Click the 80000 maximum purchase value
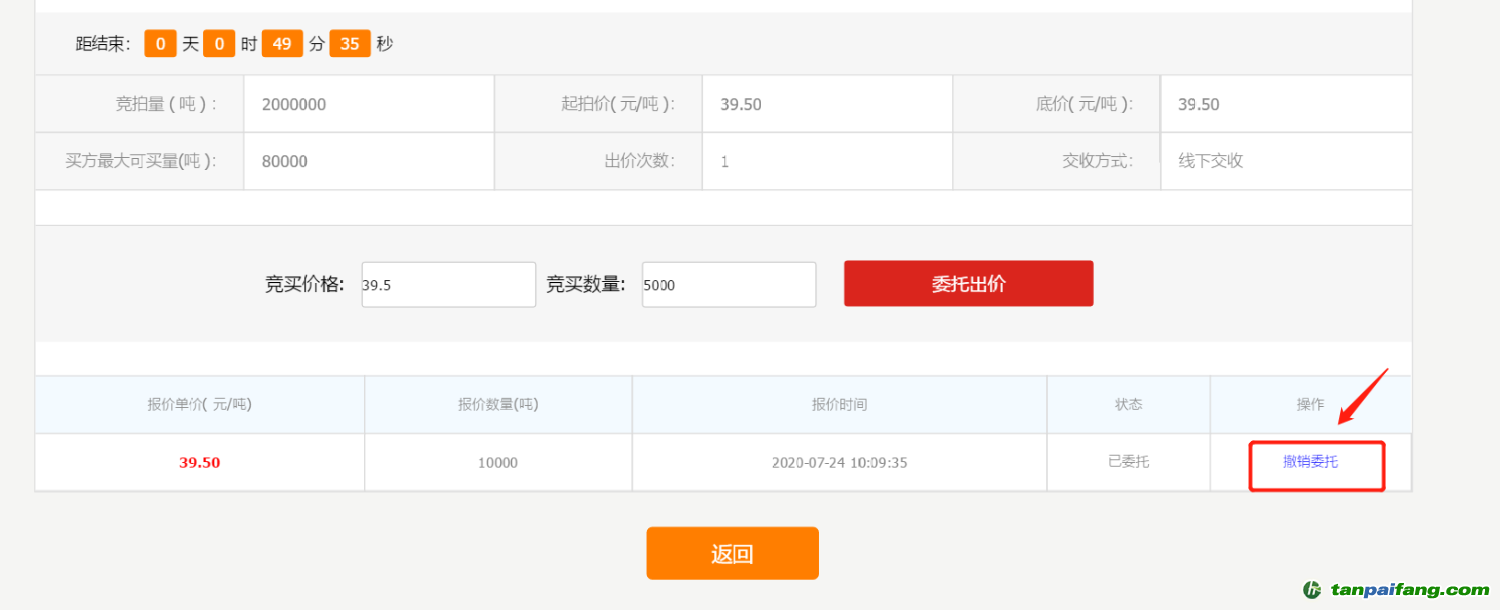 tap(285, 162)
